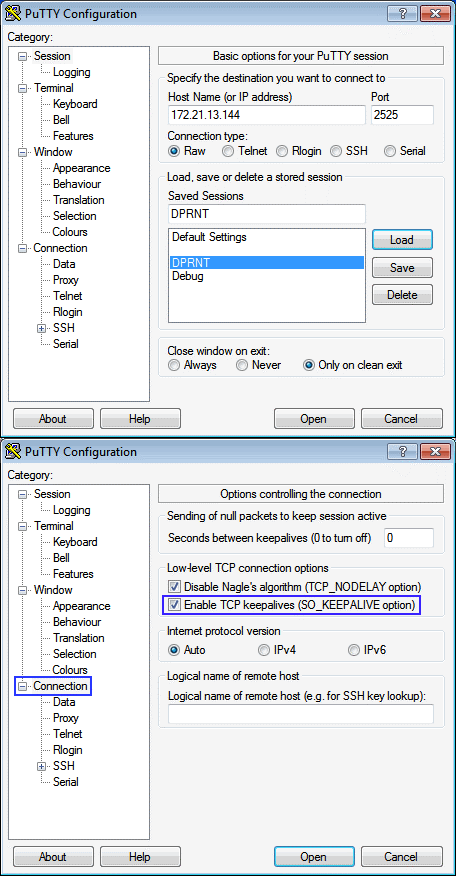Click the PuTTY icon in top window title bar
This screenshot has height=876, width=456.
pos(13,14)
